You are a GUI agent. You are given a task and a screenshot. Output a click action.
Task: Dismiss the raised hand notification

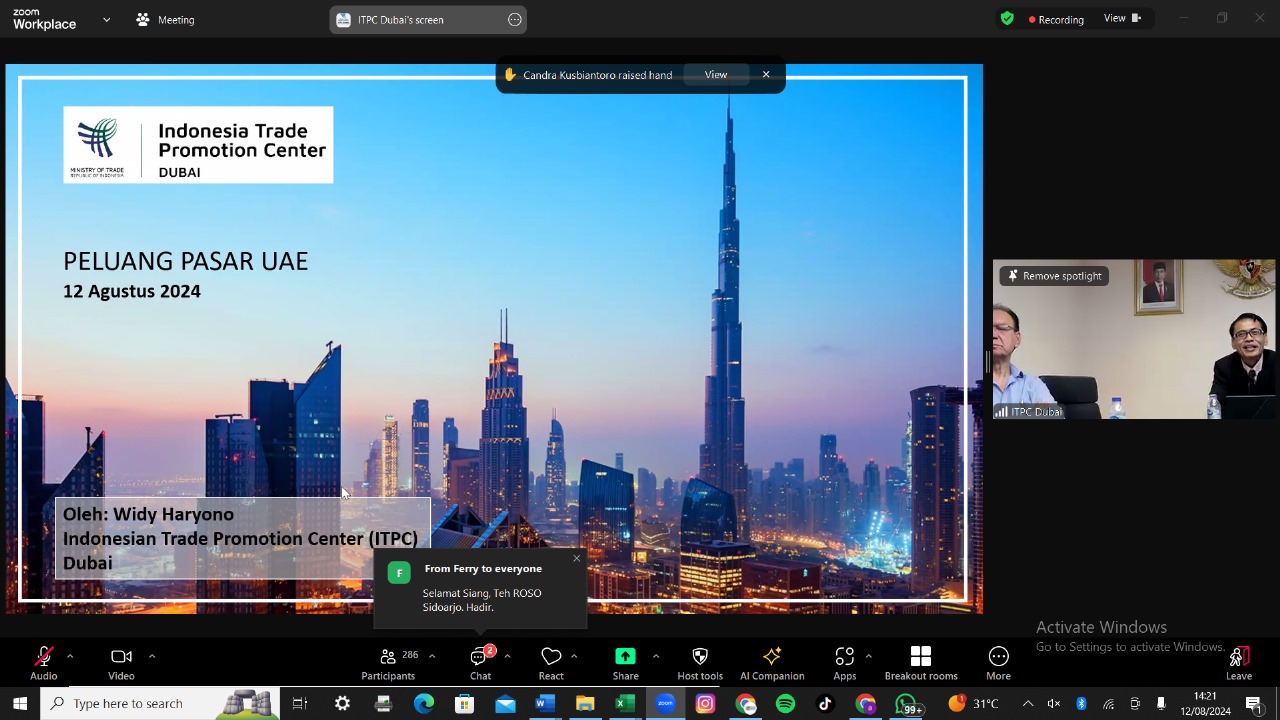click(x=766, y=75)
